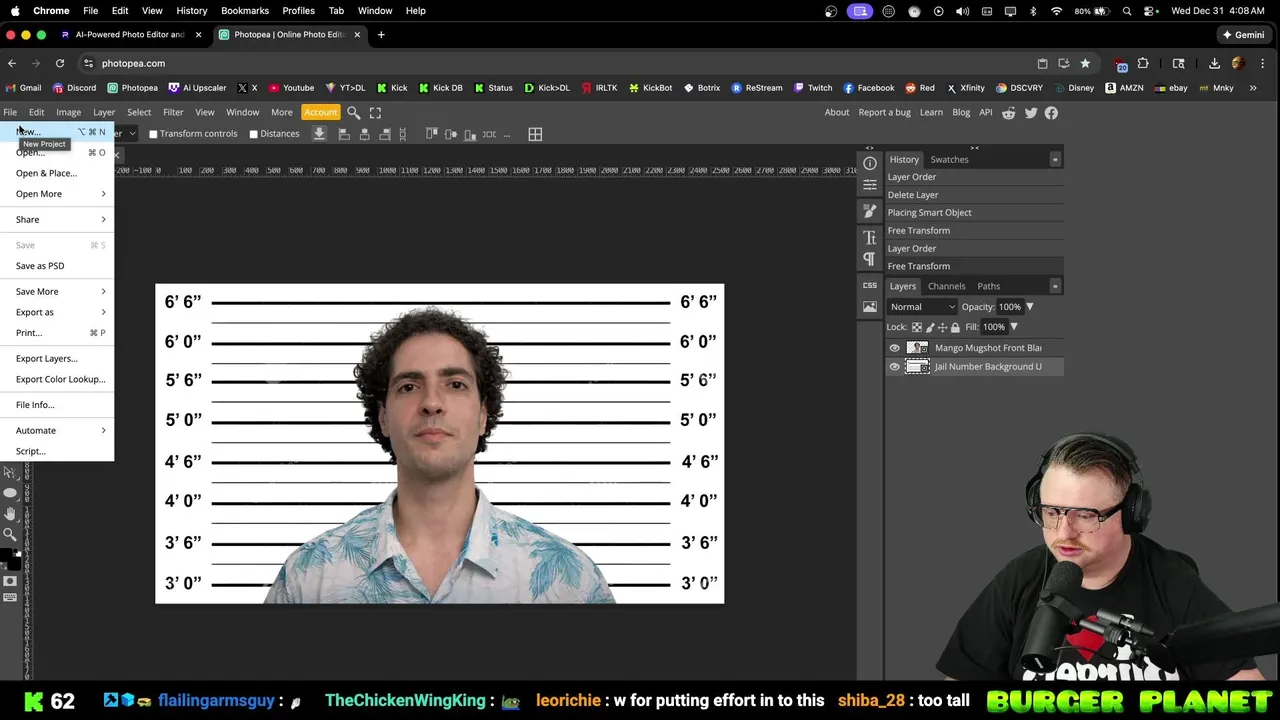The image size is (1280, 720).
Task: Open the Blog link
Action: click(x=961, y=113)
